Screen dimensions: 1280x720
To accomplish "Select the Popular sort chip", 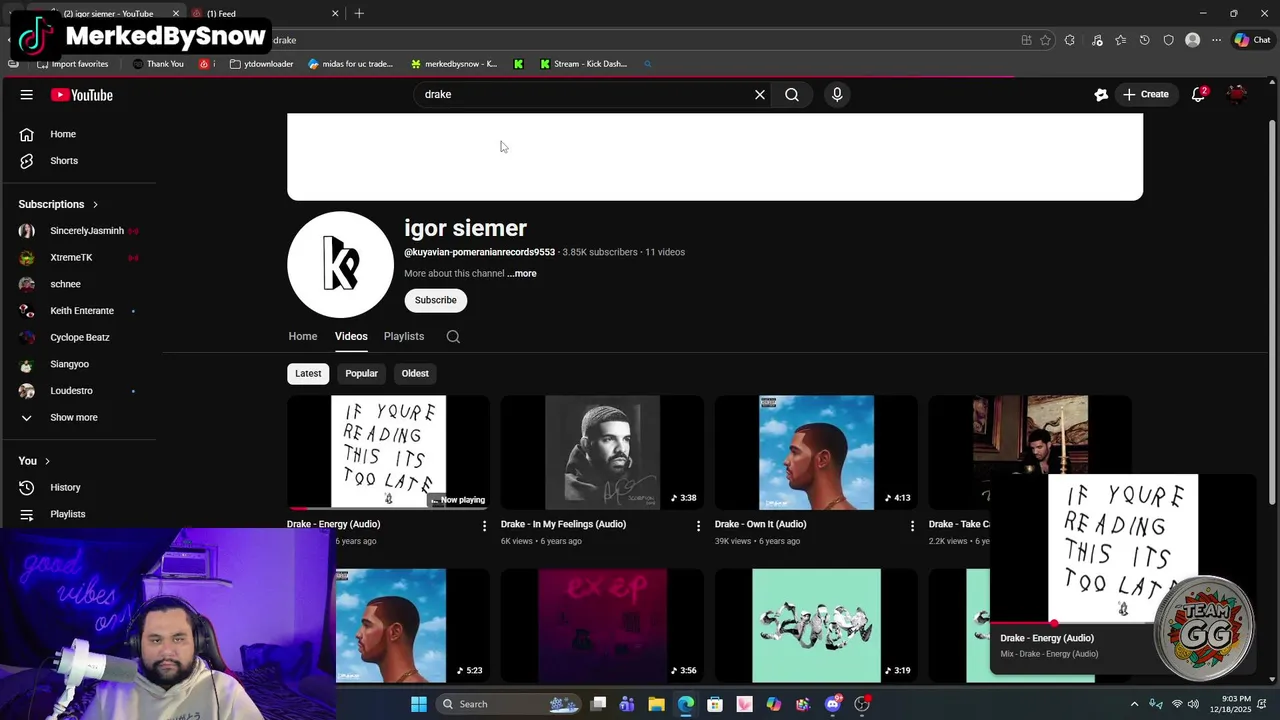I will coord(361,374).
